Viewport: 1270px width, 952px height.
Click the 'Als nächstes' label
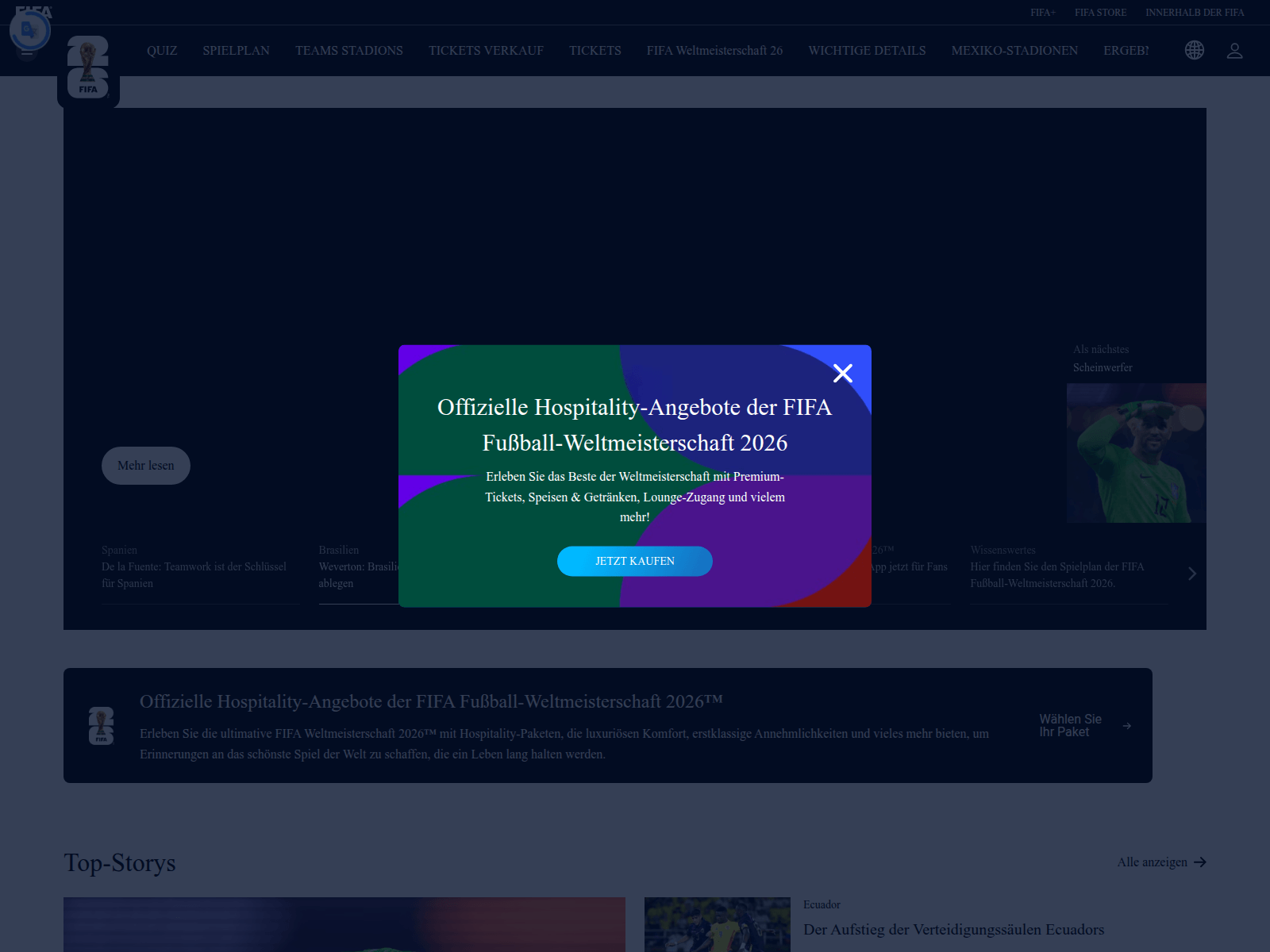1101,349
